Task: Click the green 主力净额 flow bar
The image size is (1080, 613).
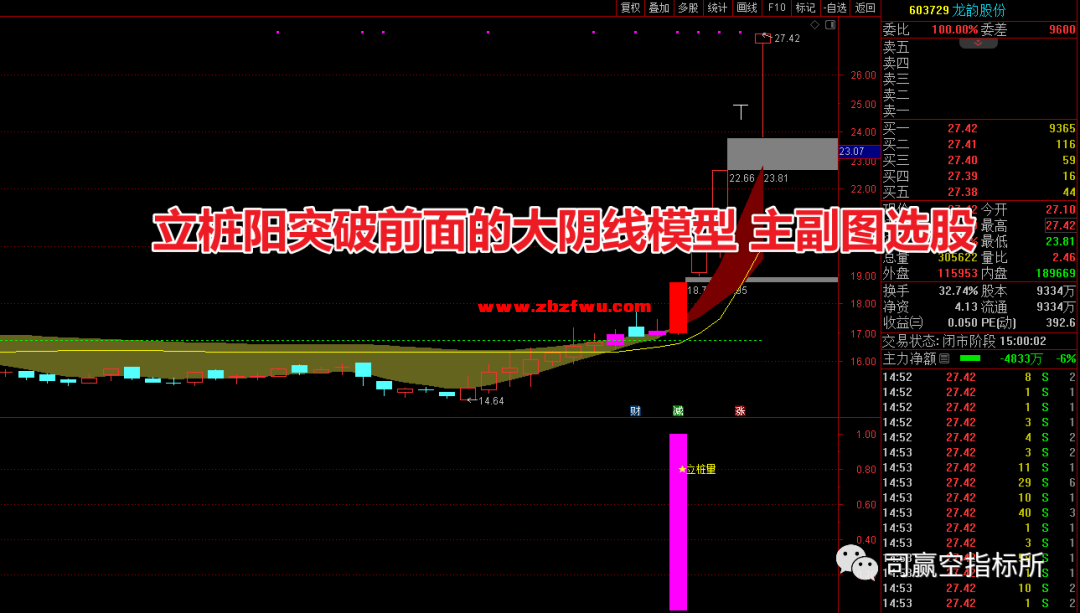Action: coord(970,358)
